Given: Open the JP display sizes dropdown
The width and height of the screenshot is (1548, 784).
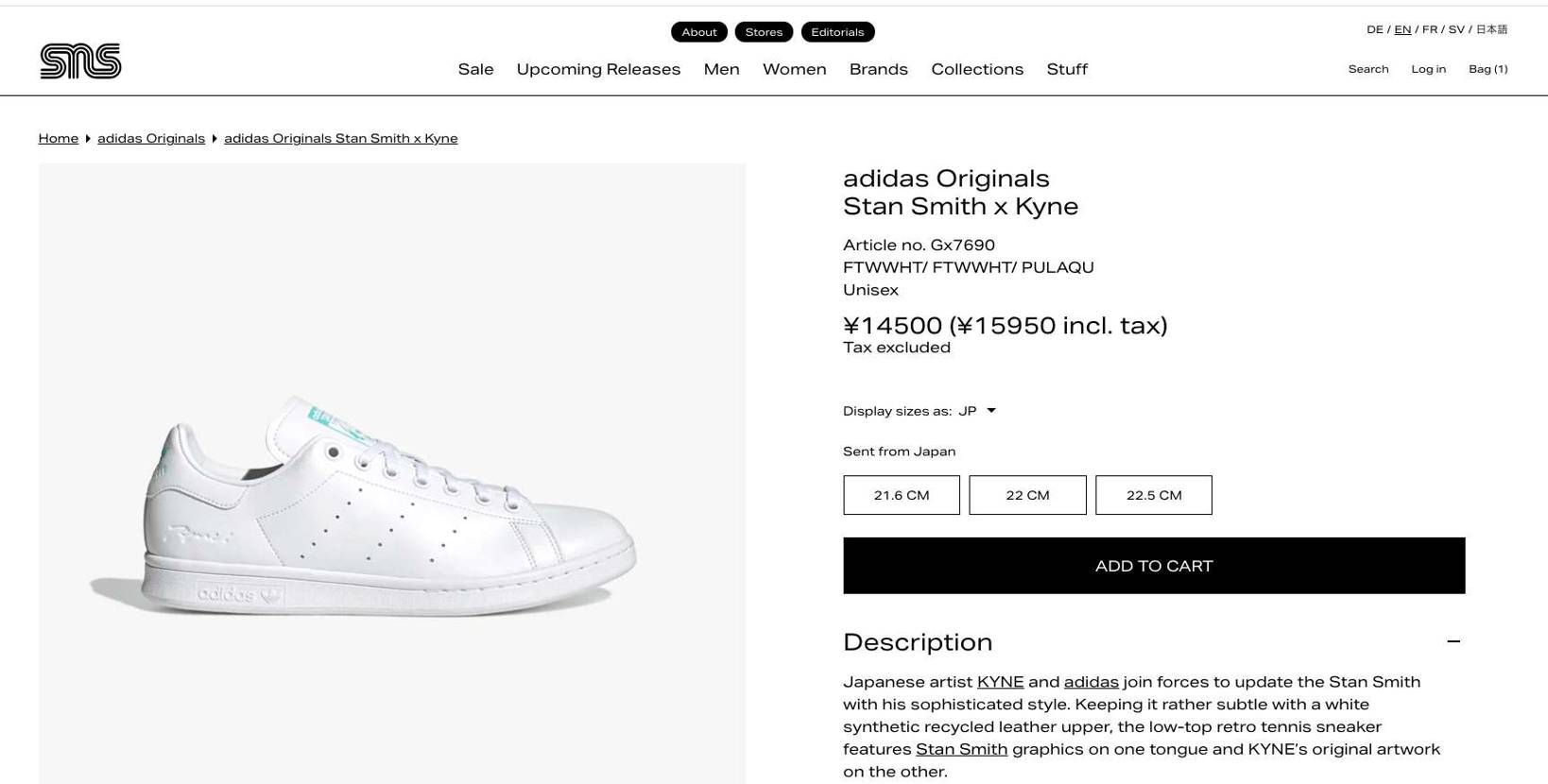Looking at the screenshot, I should tap(978, 410).
